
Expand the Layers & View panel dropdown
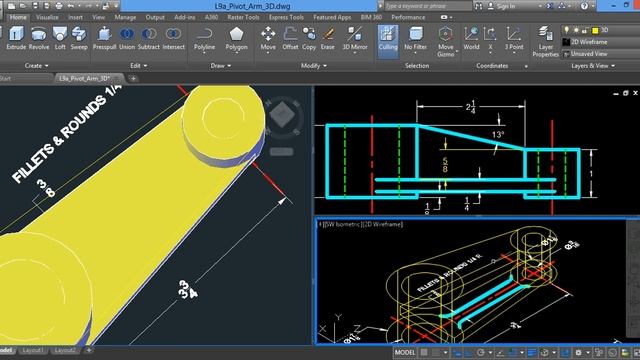593,66
